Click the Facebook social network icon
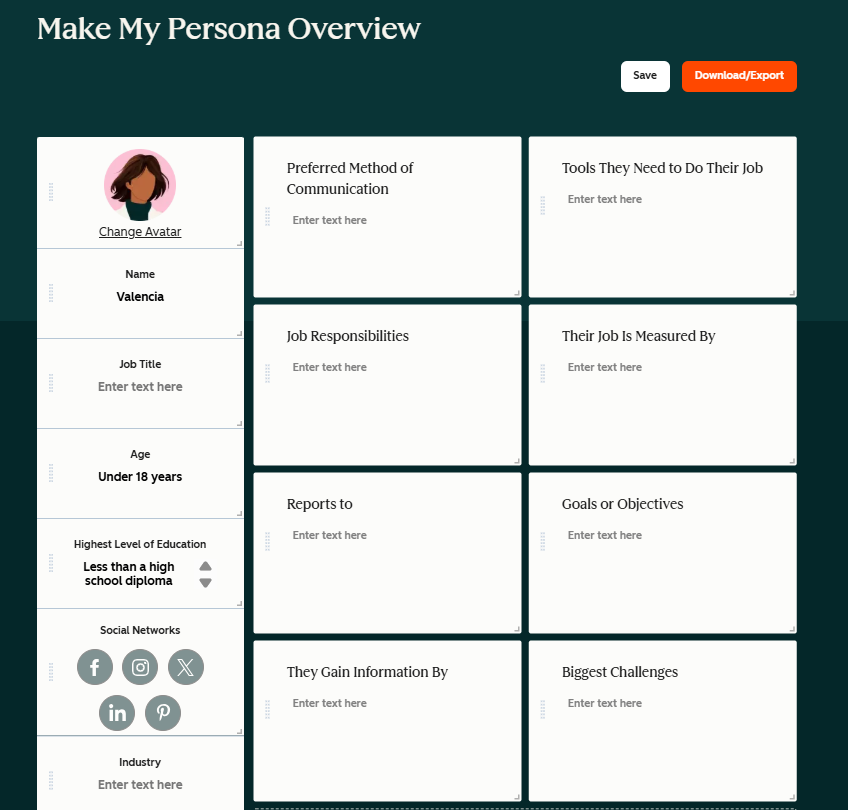This screenshot has height=810, width=848. (x=95, y=668)
